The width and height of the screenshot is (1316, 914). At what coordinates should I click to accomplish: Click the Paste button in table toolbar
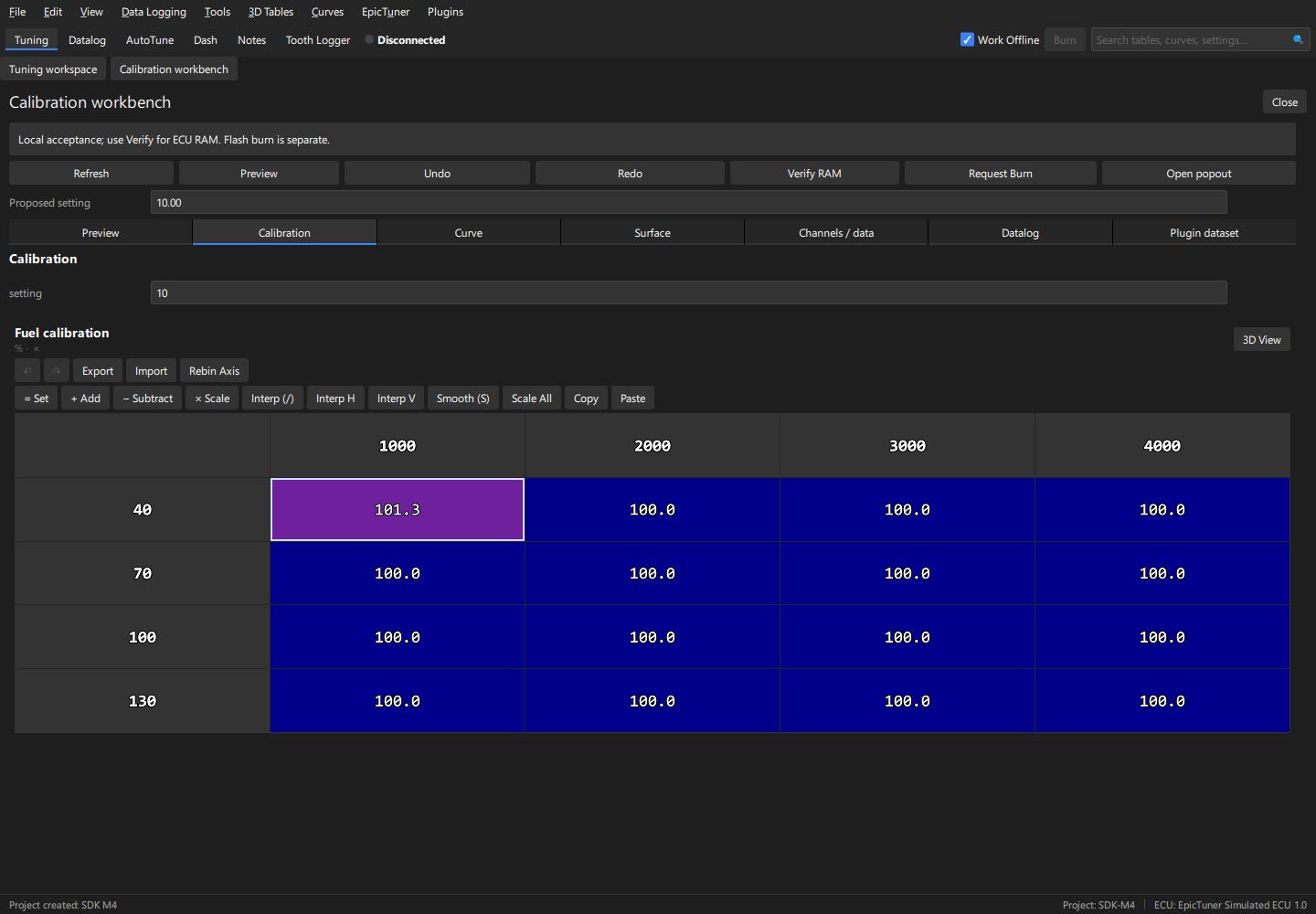633,399
